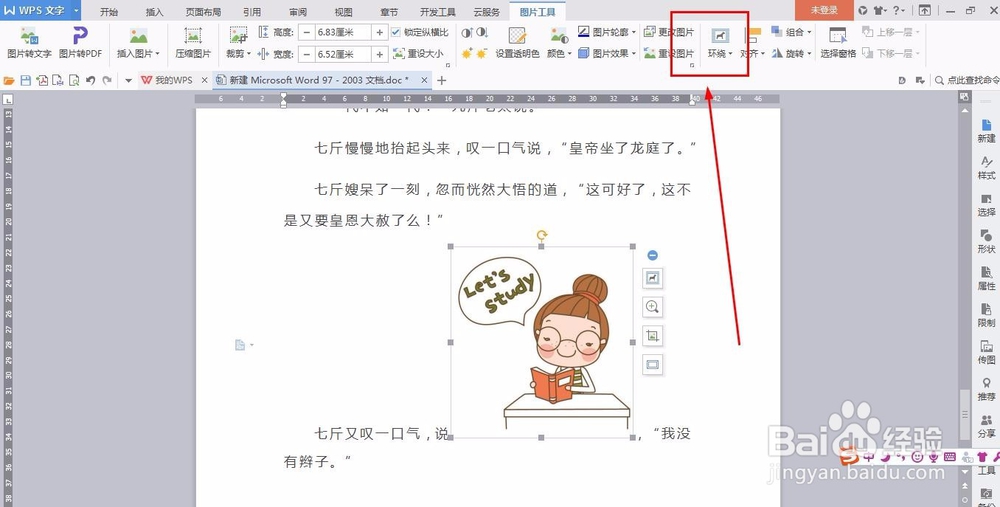
Task: Click the floating zoom magnifier icon beside picture
Action: (x=652, y=307)
